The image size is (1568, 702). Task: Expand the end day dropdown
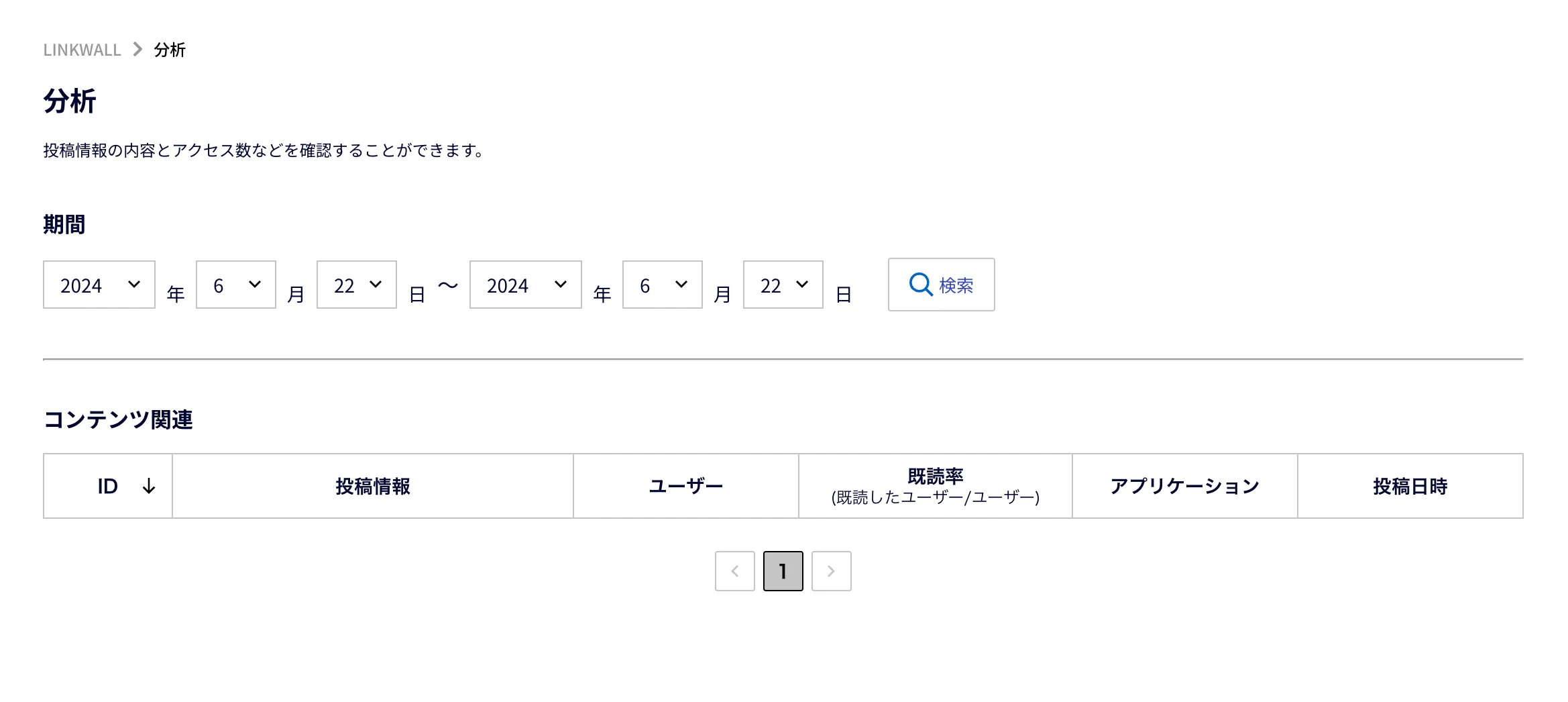coord(783,285)
